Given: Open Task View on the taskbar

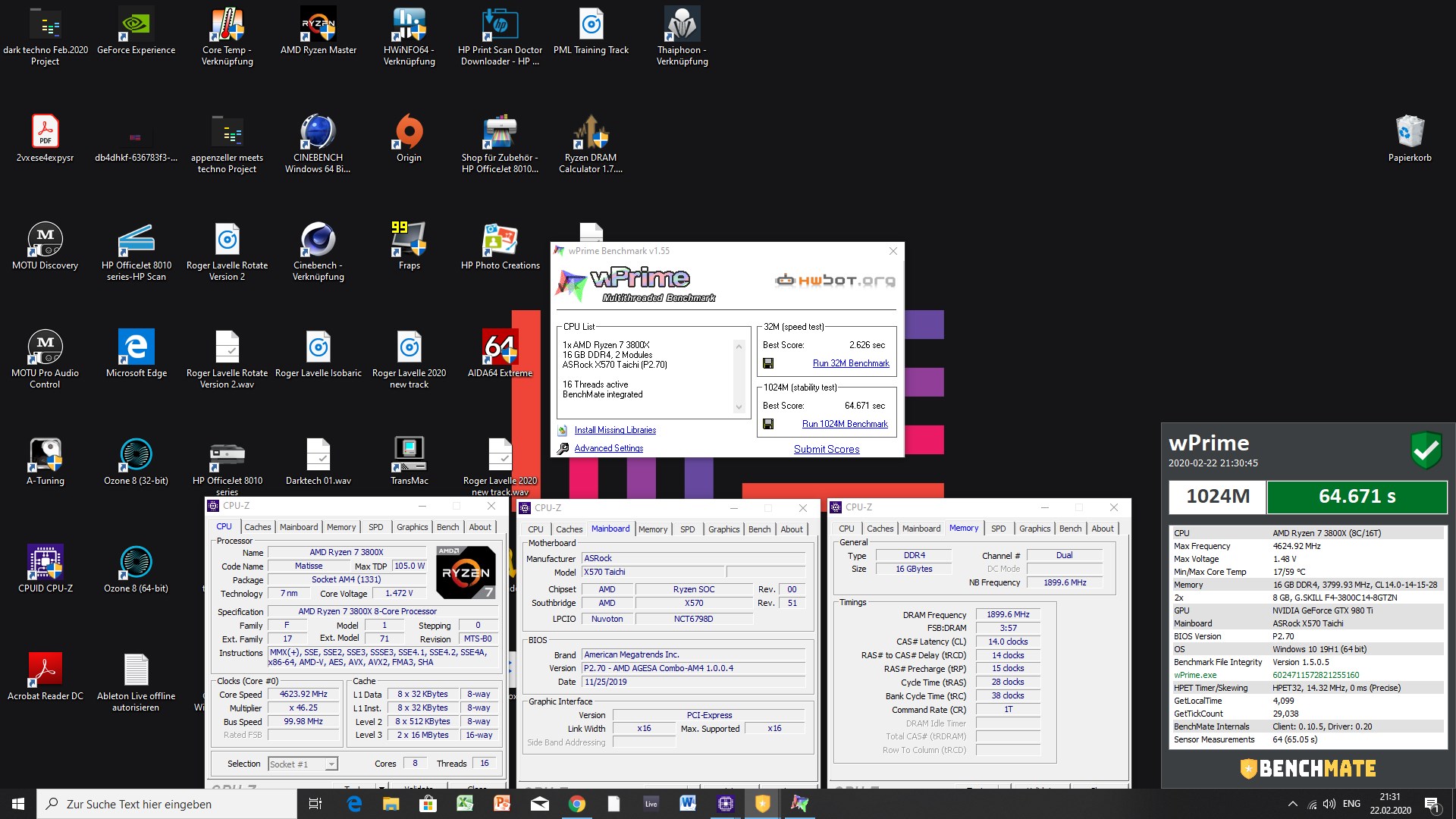Looking at the screenshot, I should pyautogui.click(x=315, y=804).
